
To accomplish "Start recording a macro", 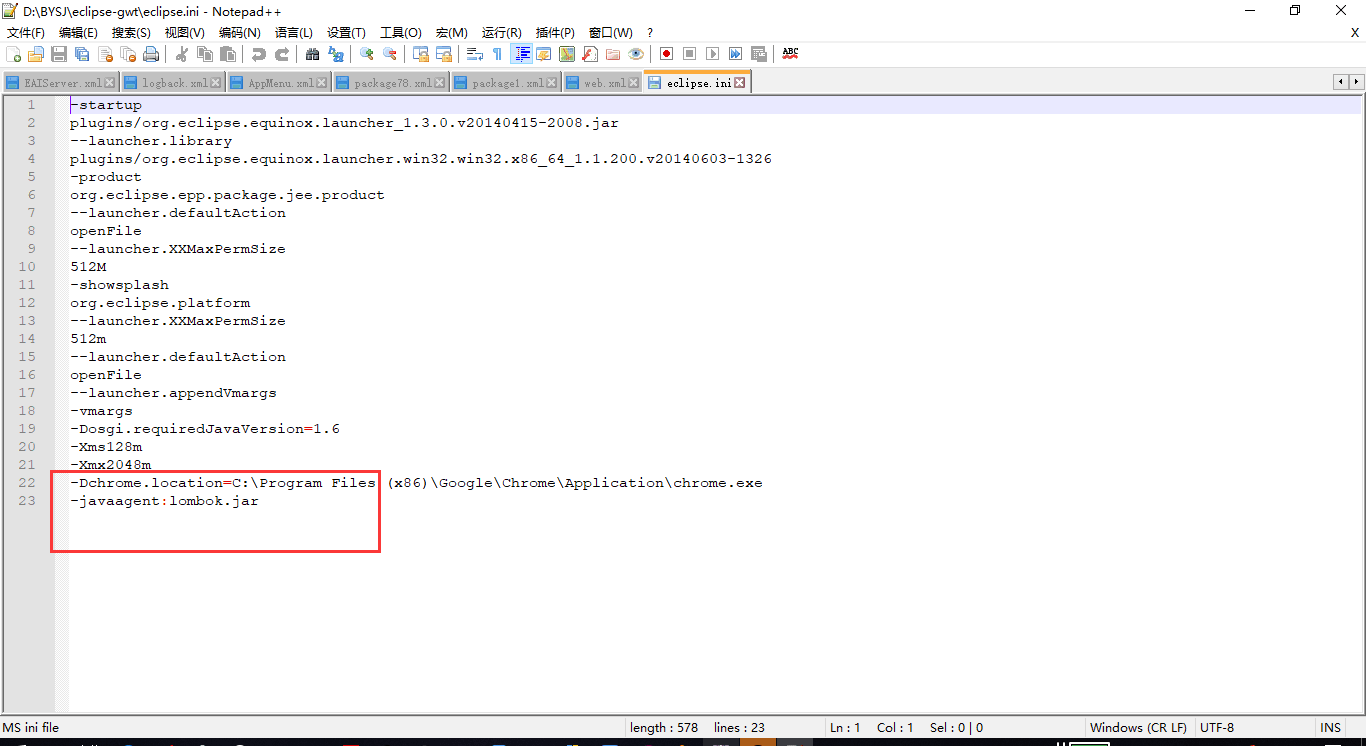I will click(x=666, y=53).
